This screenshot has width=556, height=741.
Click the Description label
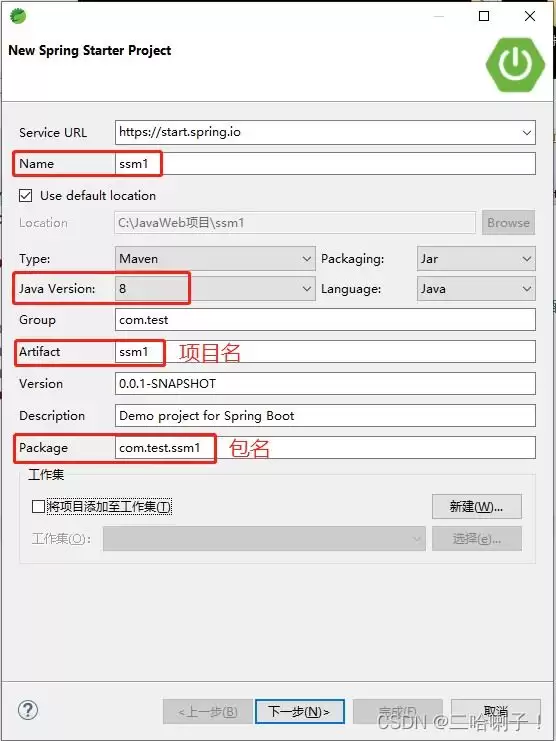(52, 416)
